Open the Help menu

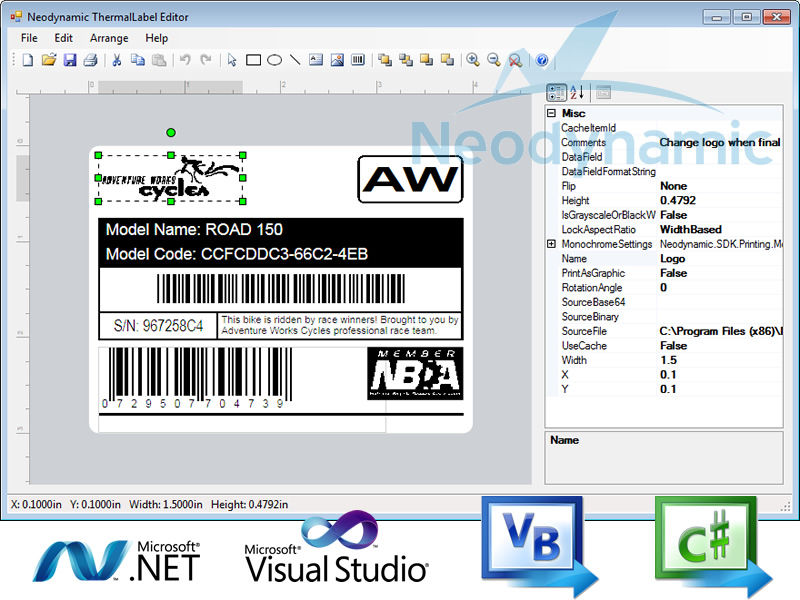pyautogui.click(x=156, y=38)
